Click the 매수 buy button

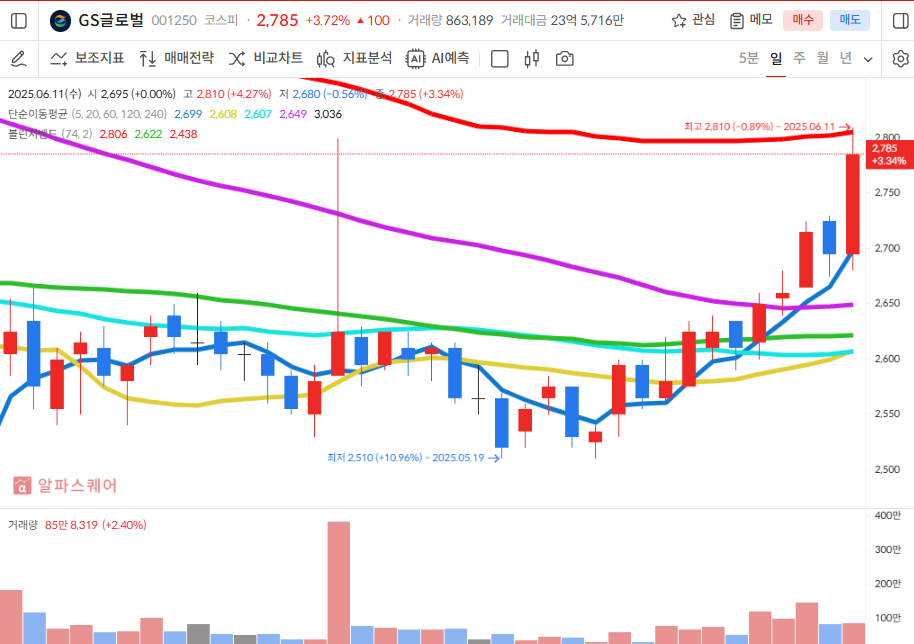pyautogui.click(x=803, y=20)
